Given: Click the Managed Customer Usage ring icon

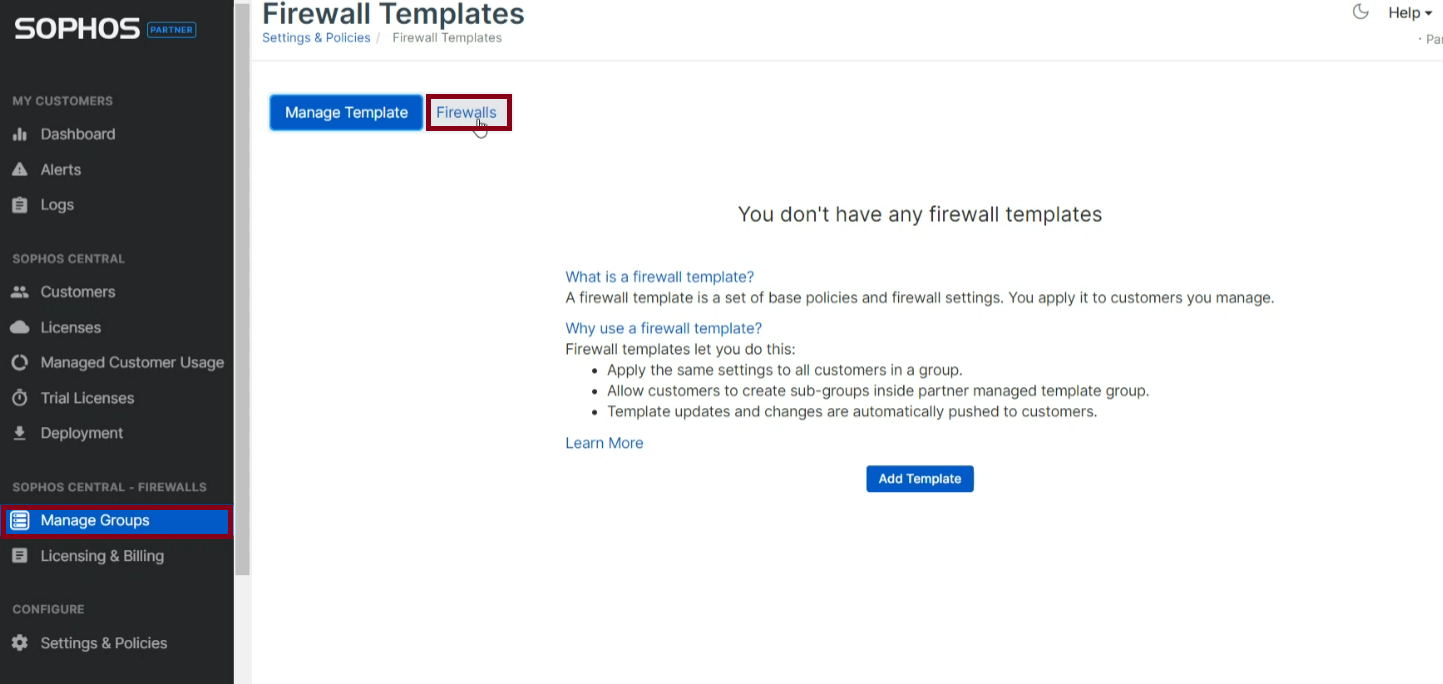Looking at the screenshot, I should [x=19, y=363].
